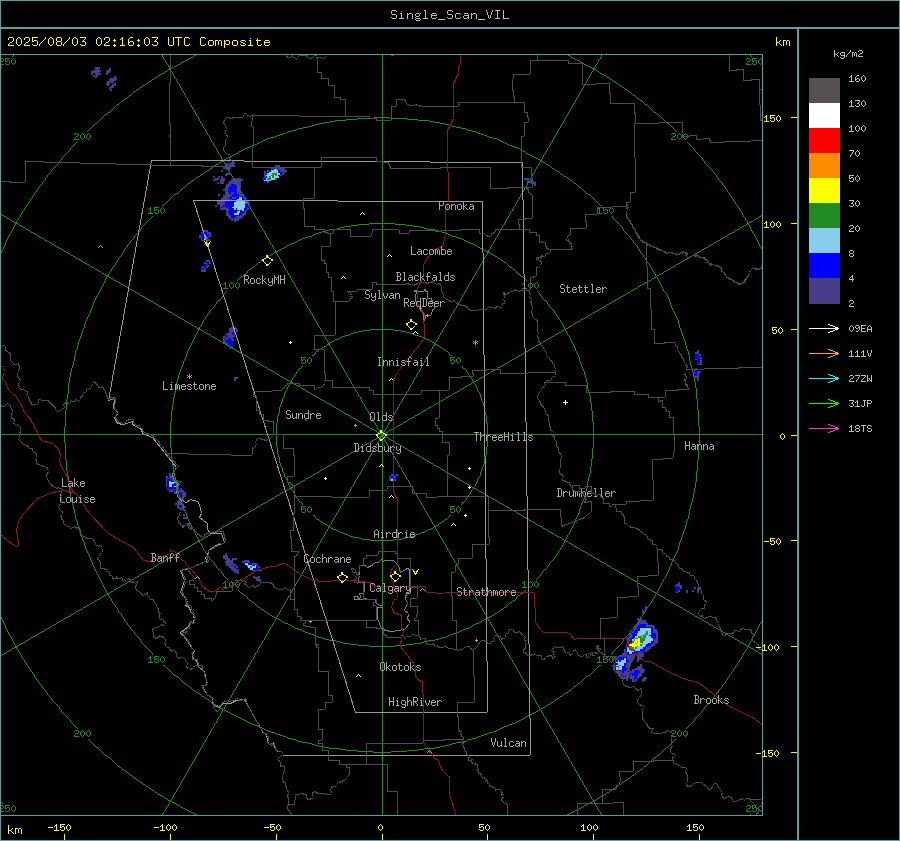The height and width of the screenshot is (841, 900).
Task: Click the Airdrie city label
Action: pyautogui.click(x=394, y=534)
